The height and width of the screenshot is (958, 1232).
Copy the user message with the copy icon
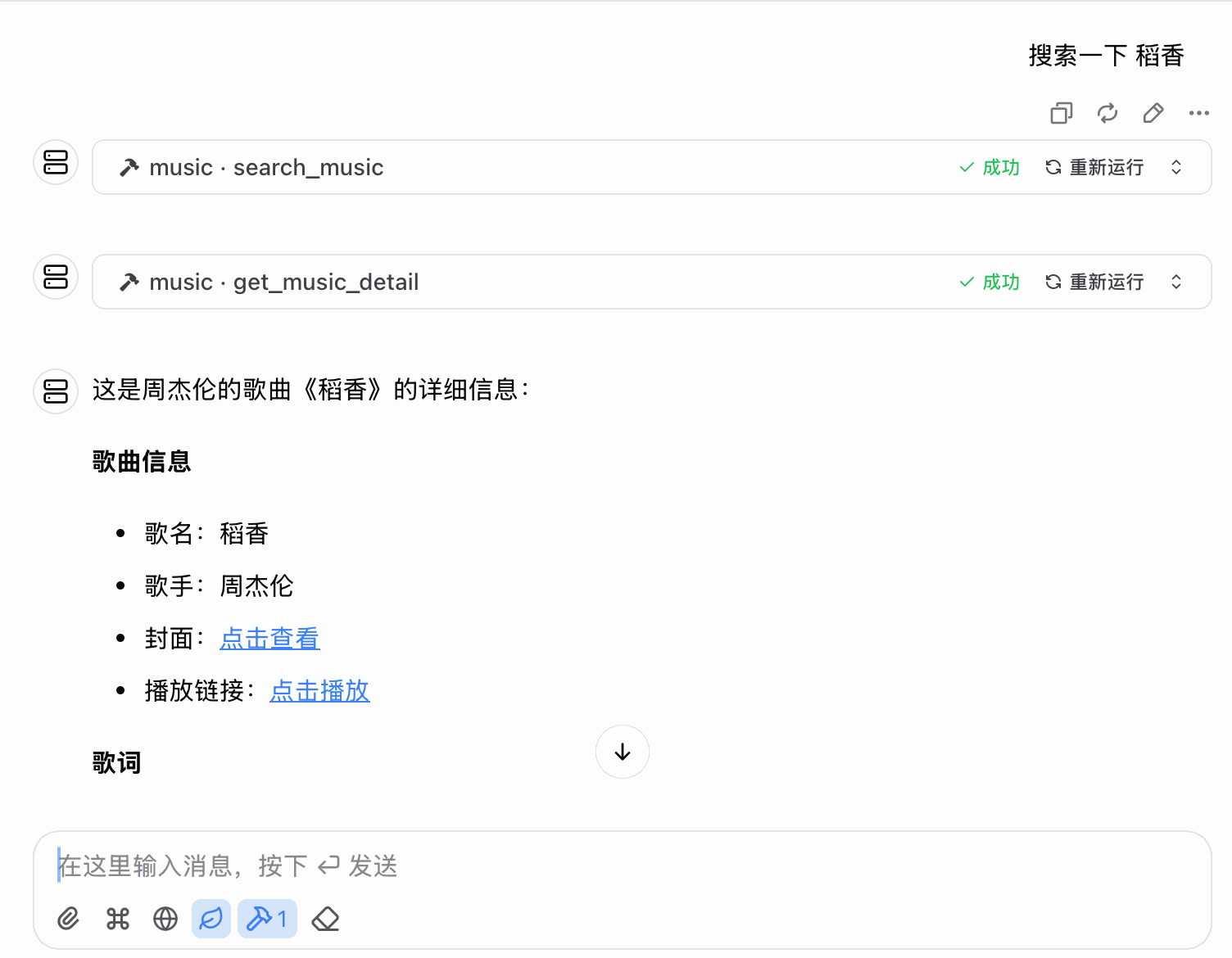[x=1061, y=113]
